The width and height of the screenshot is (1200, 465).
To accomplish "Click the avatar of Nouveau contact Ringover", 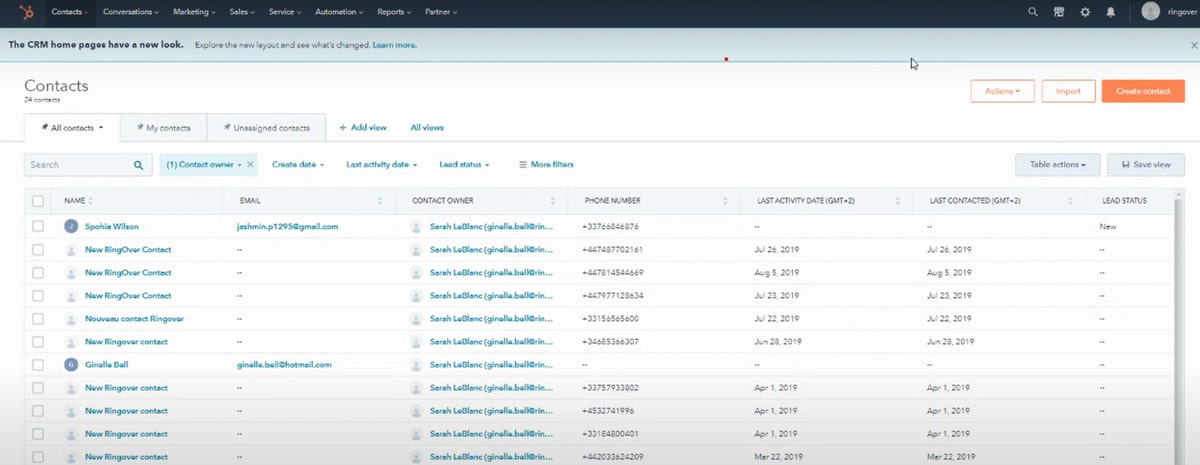I will [71, 319].
